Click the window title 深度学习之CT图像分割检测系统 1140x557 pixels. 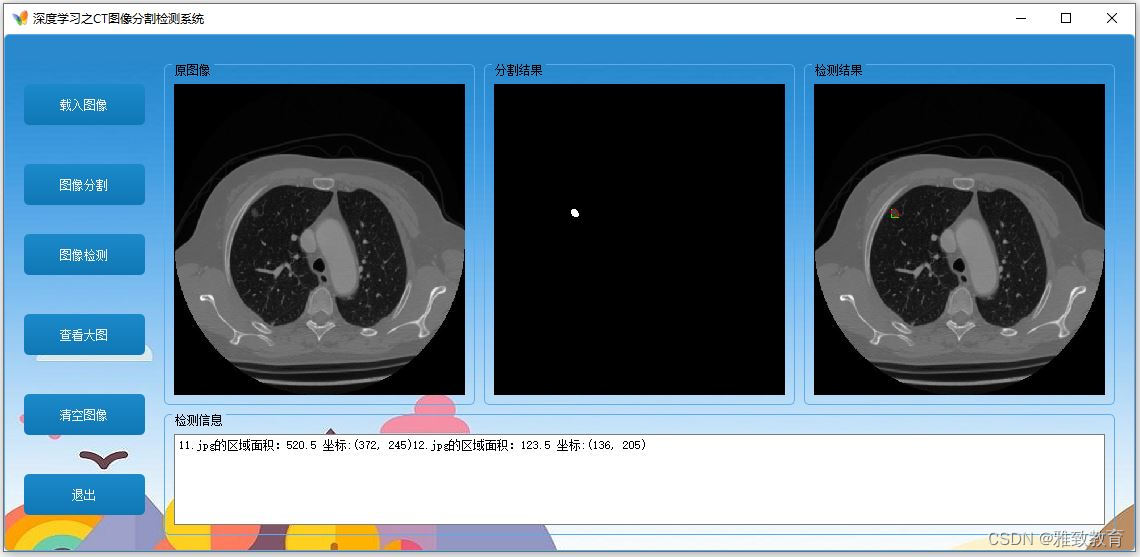[x=119, y=18]
